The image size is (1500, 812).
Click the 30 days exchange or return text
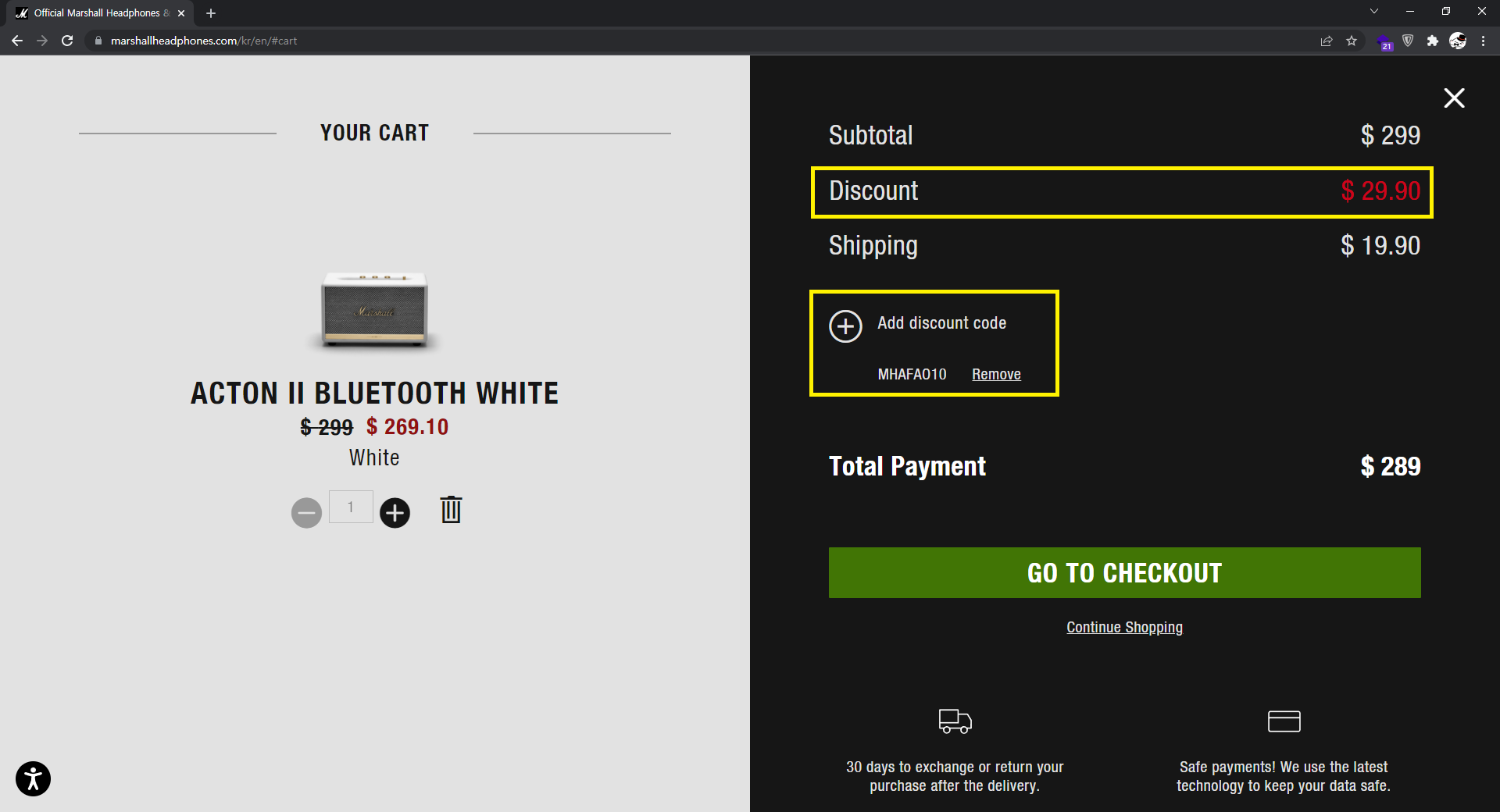[955, 776]
